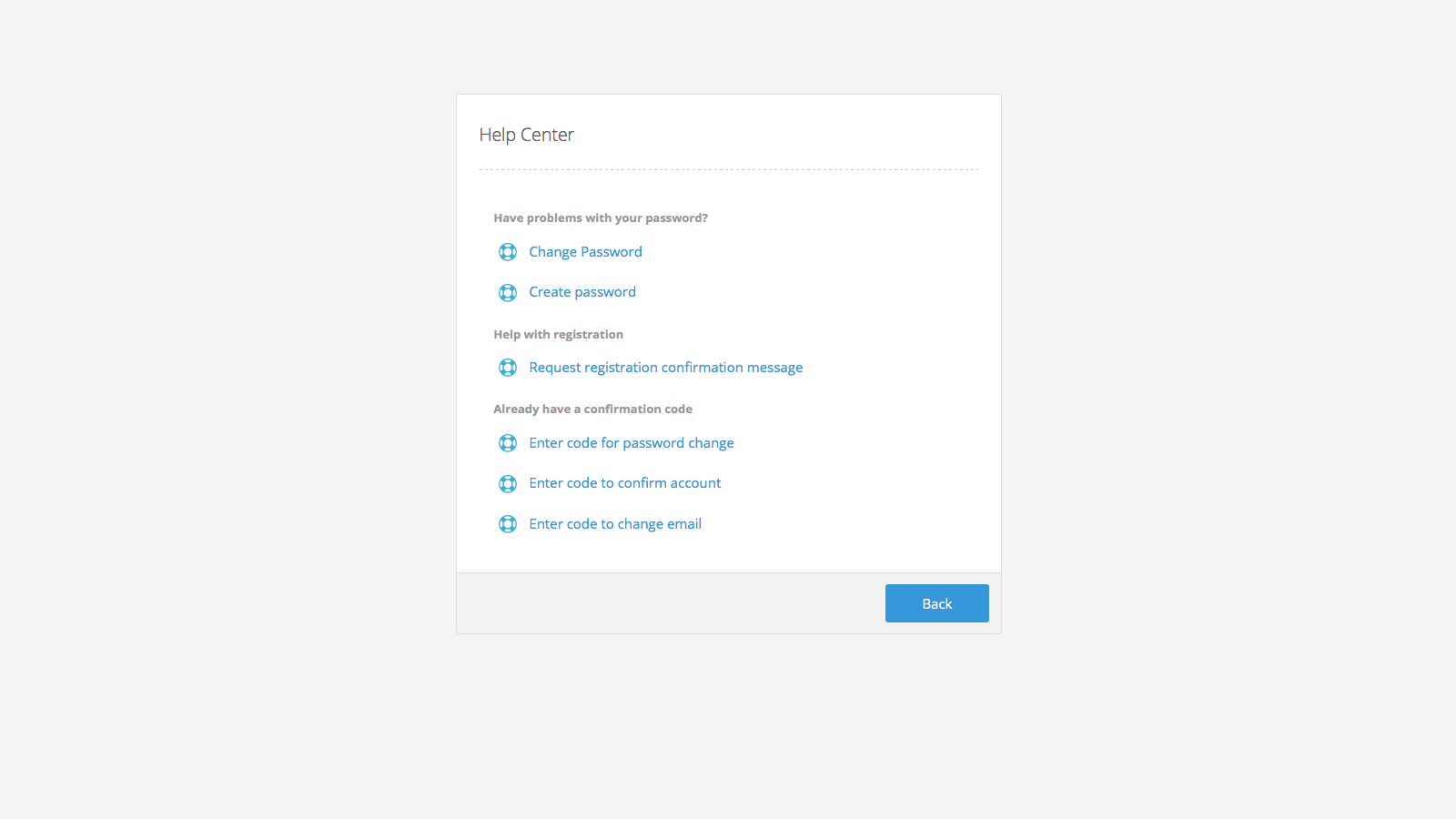This screenshot has width=1456, height=819.
Task: Open Request registration confirmation message link
Action: tap(665, 368)
